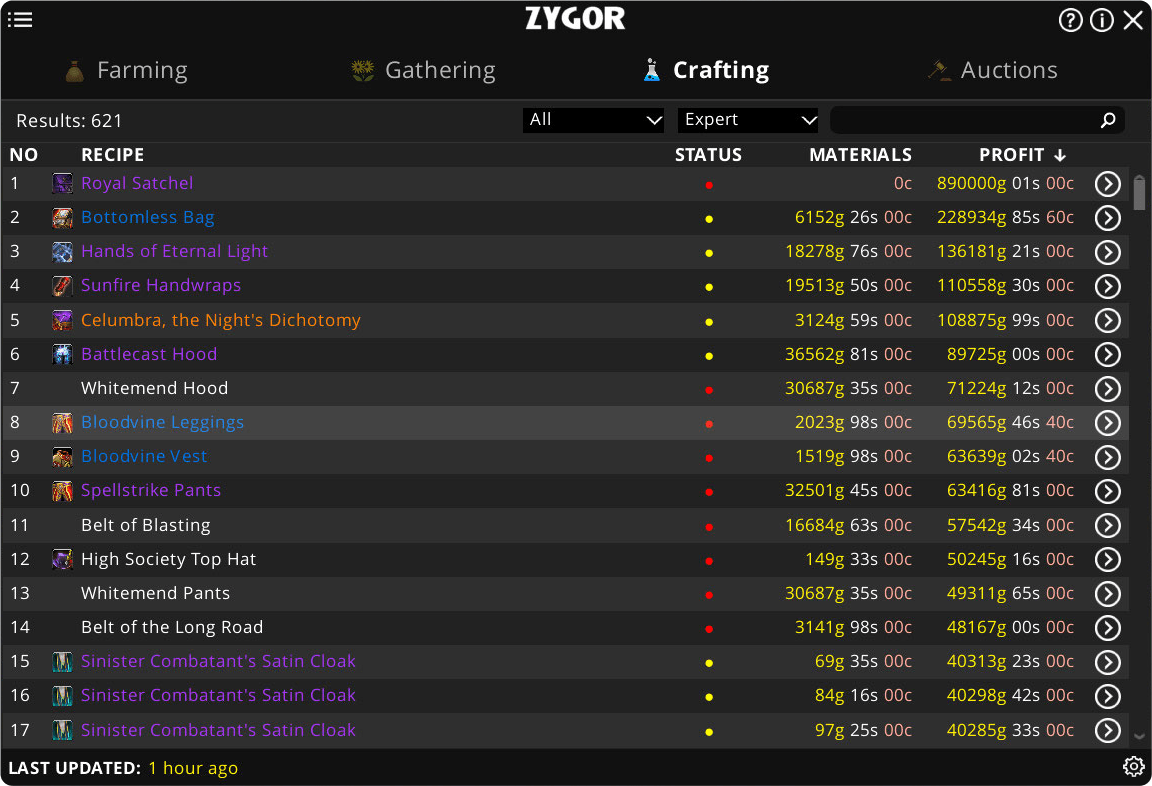The height and width of the screenshot is (786, 1152).
Task: Close the Zygor window
Action: tap(1133, 20)
